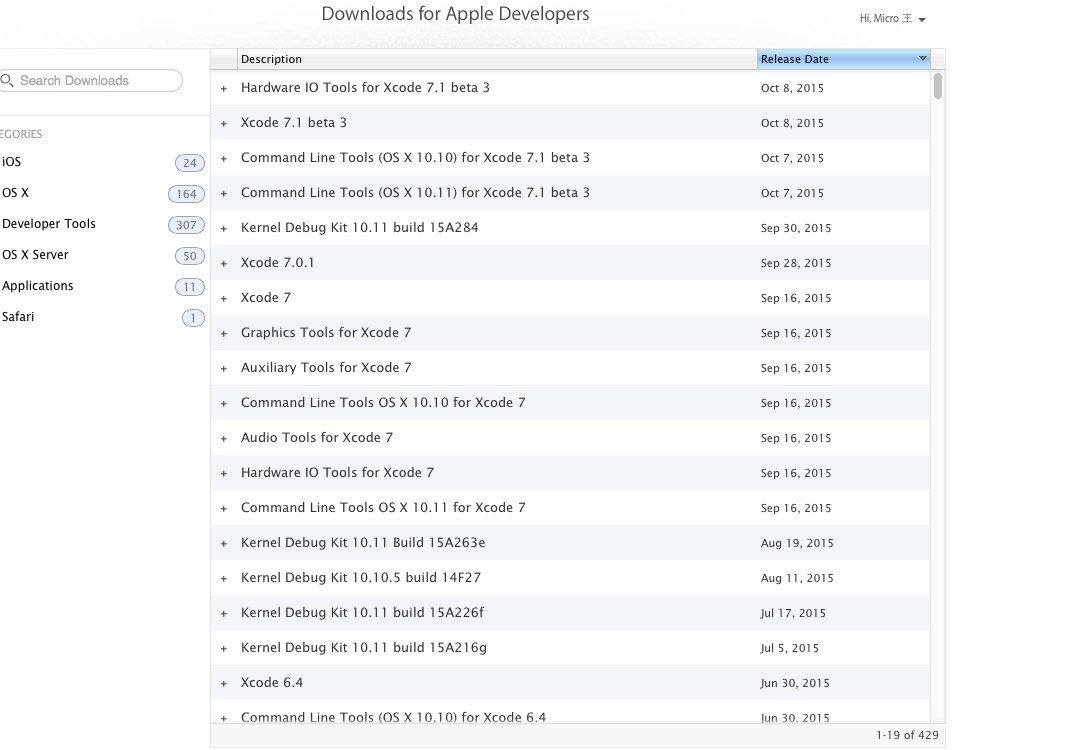Click the 'Xcode 7.1 beta 3' title

pos(293,123)
